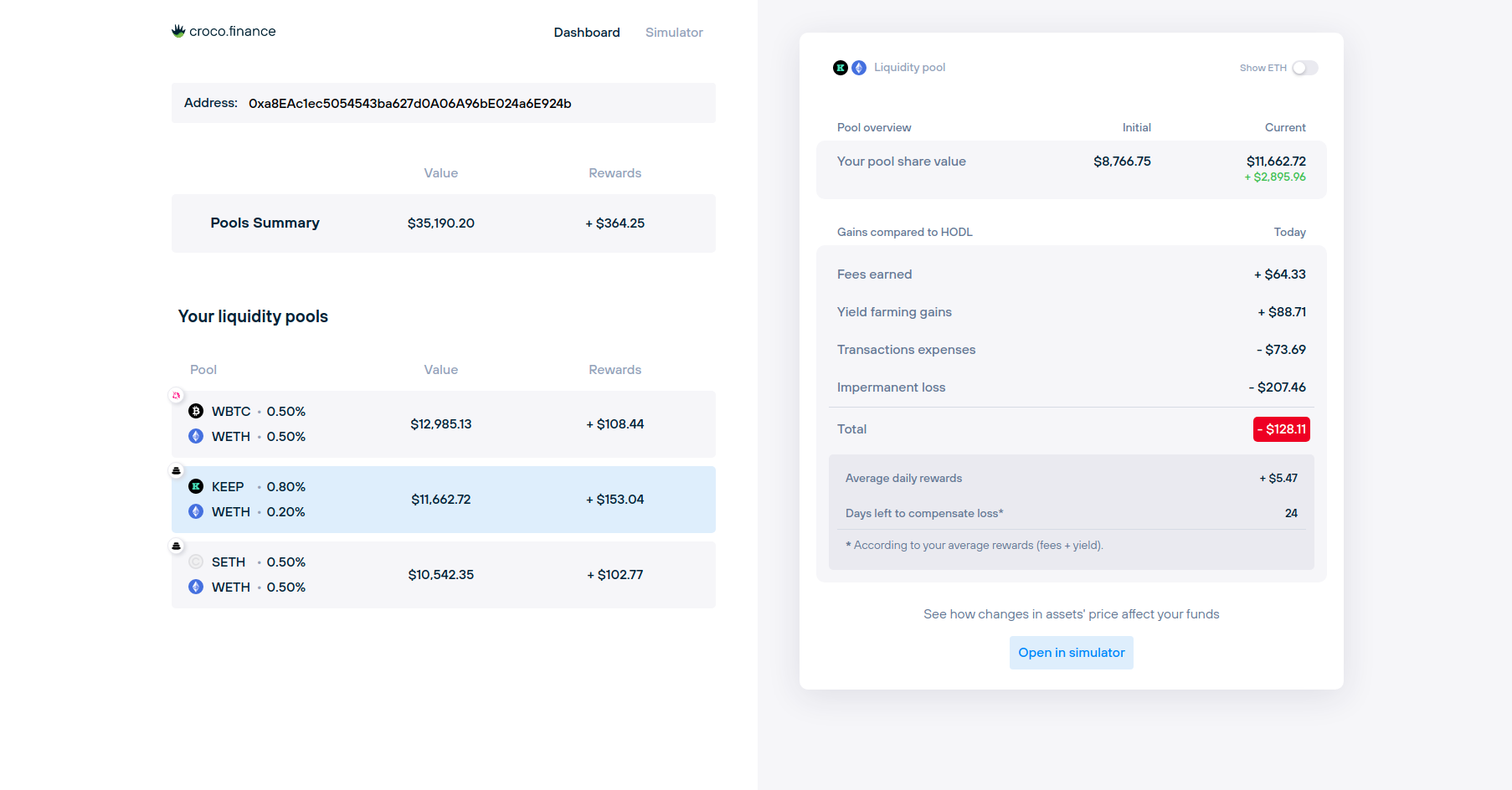Click the KEEP icon in Liquidity pool header
This screenshot has height=790, width=1512.
[x=841, y=68]
